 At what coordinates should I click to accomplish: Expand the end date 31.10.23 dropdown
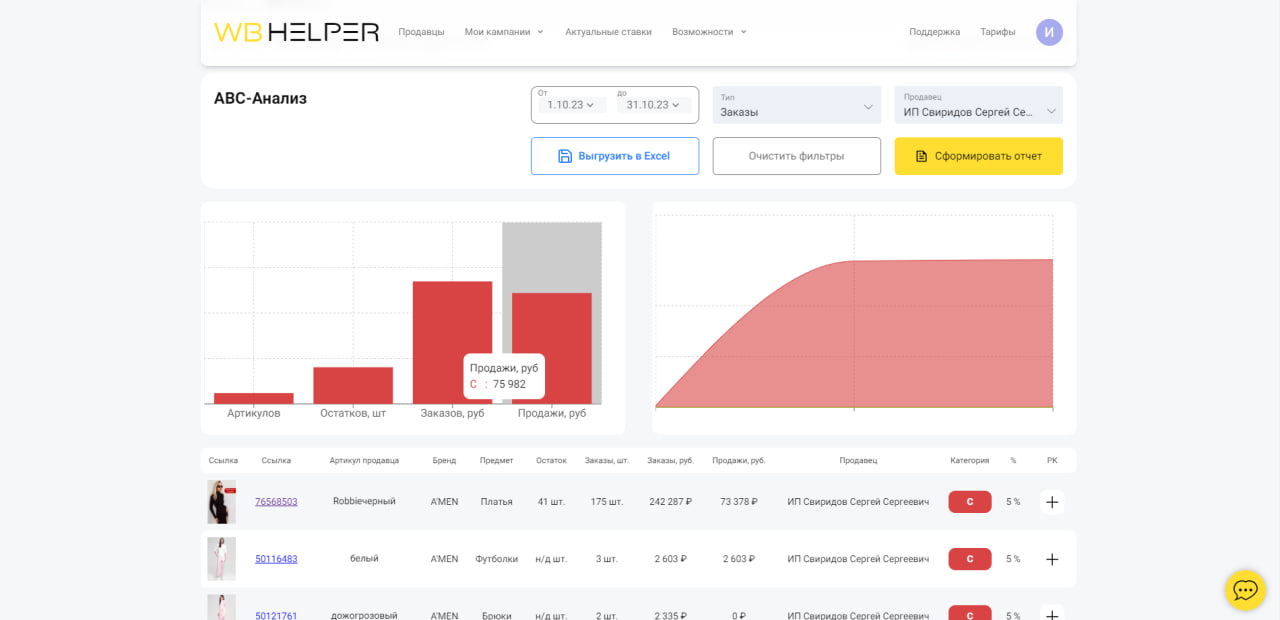tap(654, 105)
